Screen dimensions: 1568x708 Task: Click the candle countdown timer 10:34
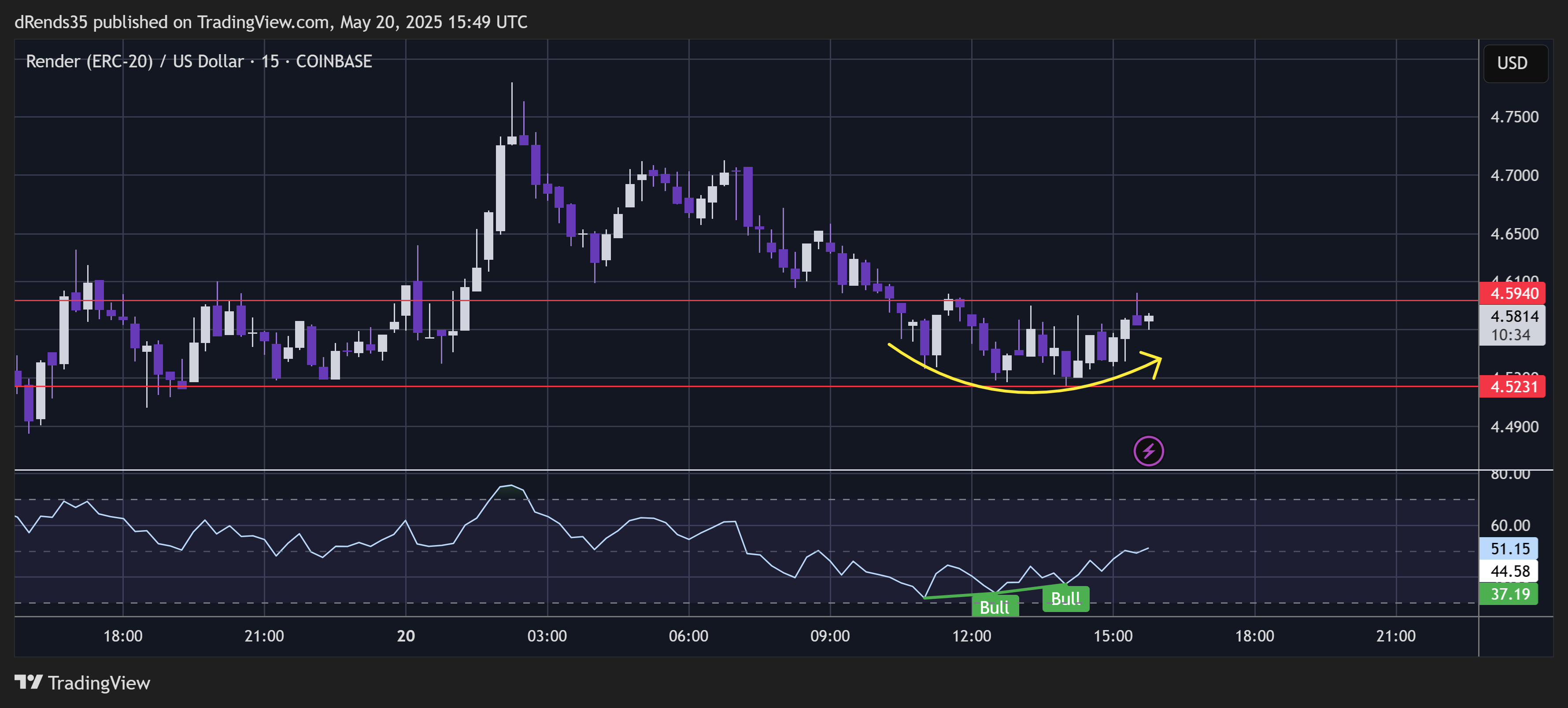click(1510, 335)
